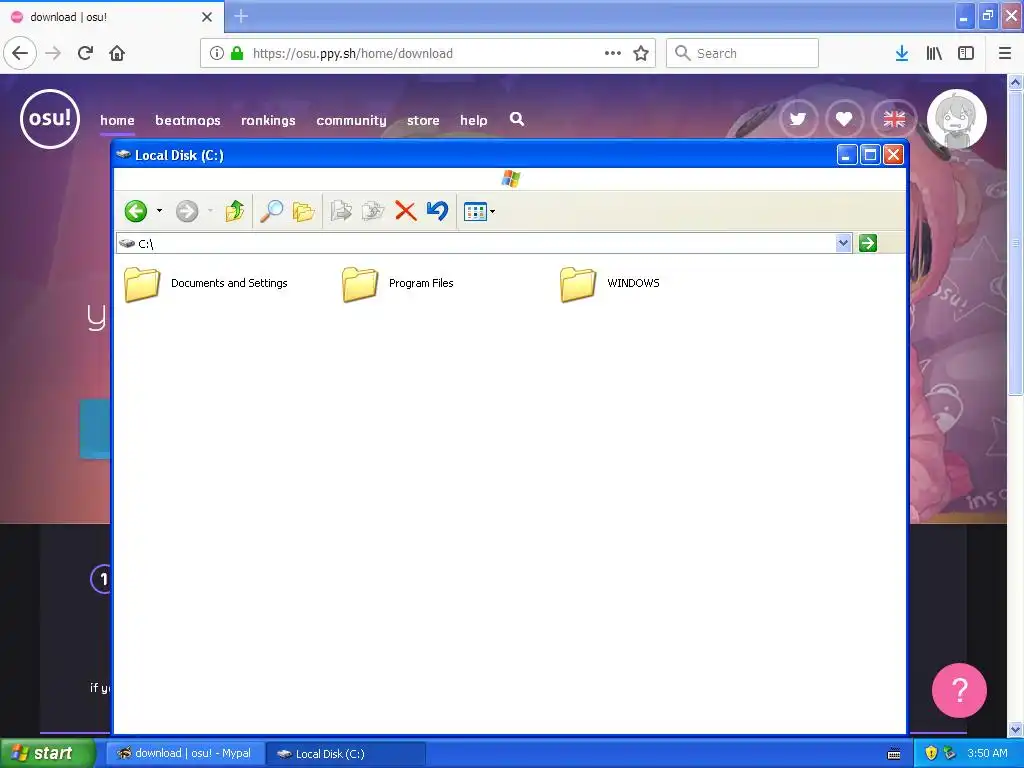The height and width of the screenshot is (768, 1024).
Task: Open the Views dropdown button
Action: 479,212
